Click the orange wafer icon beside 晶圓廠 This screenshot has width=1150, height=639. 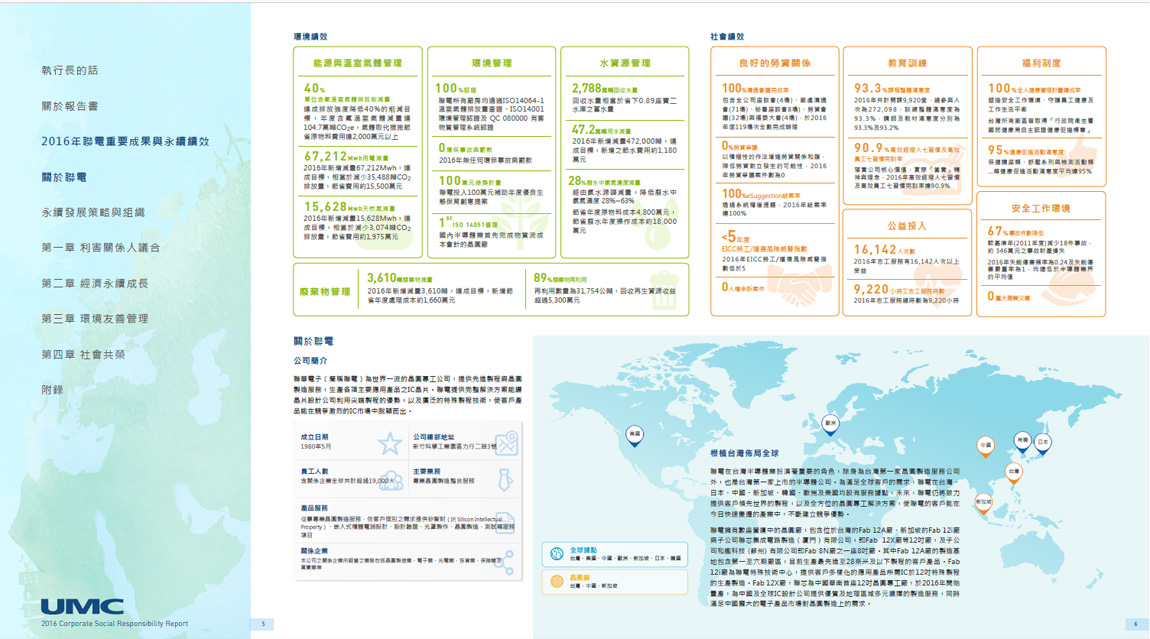557,581
